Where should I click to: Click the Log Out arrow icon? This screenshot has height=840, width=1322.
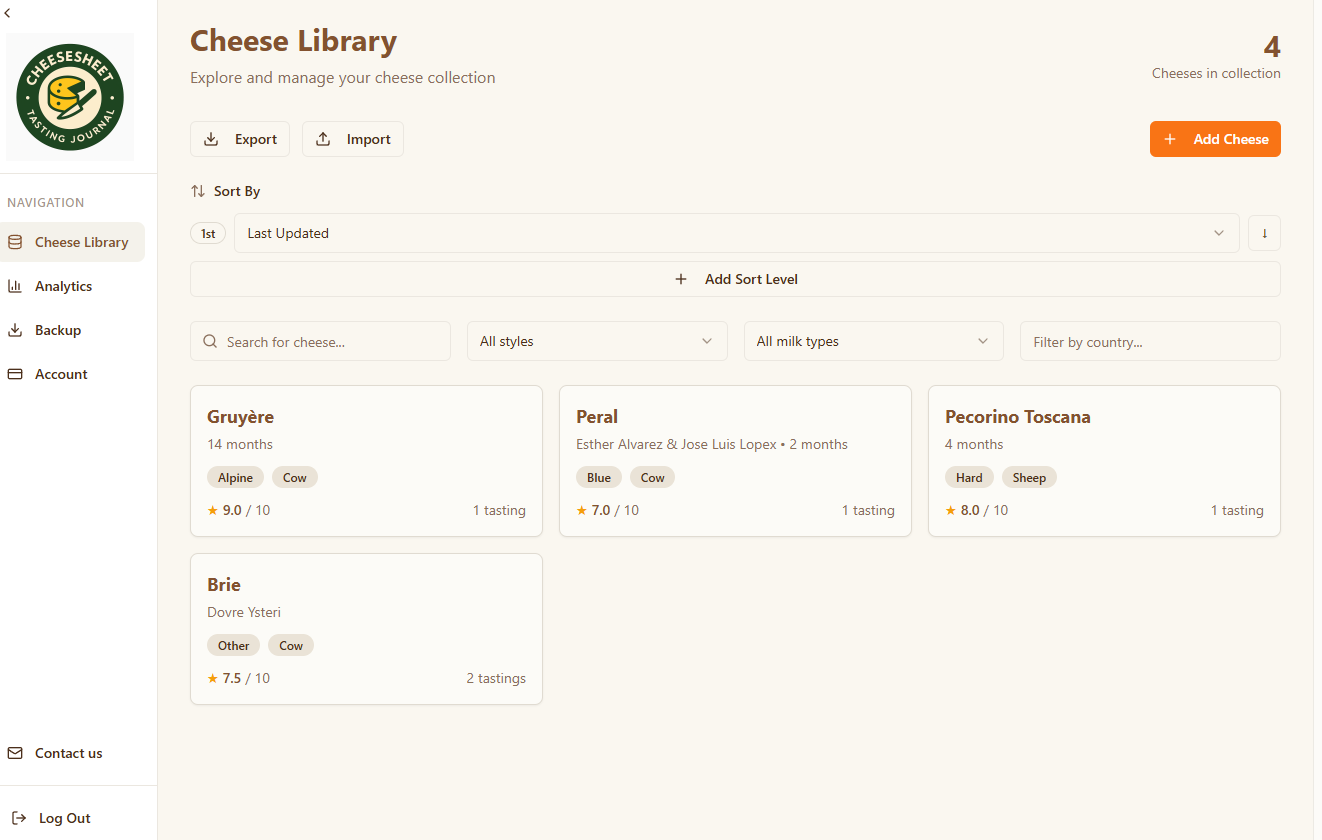click(19, 818)
